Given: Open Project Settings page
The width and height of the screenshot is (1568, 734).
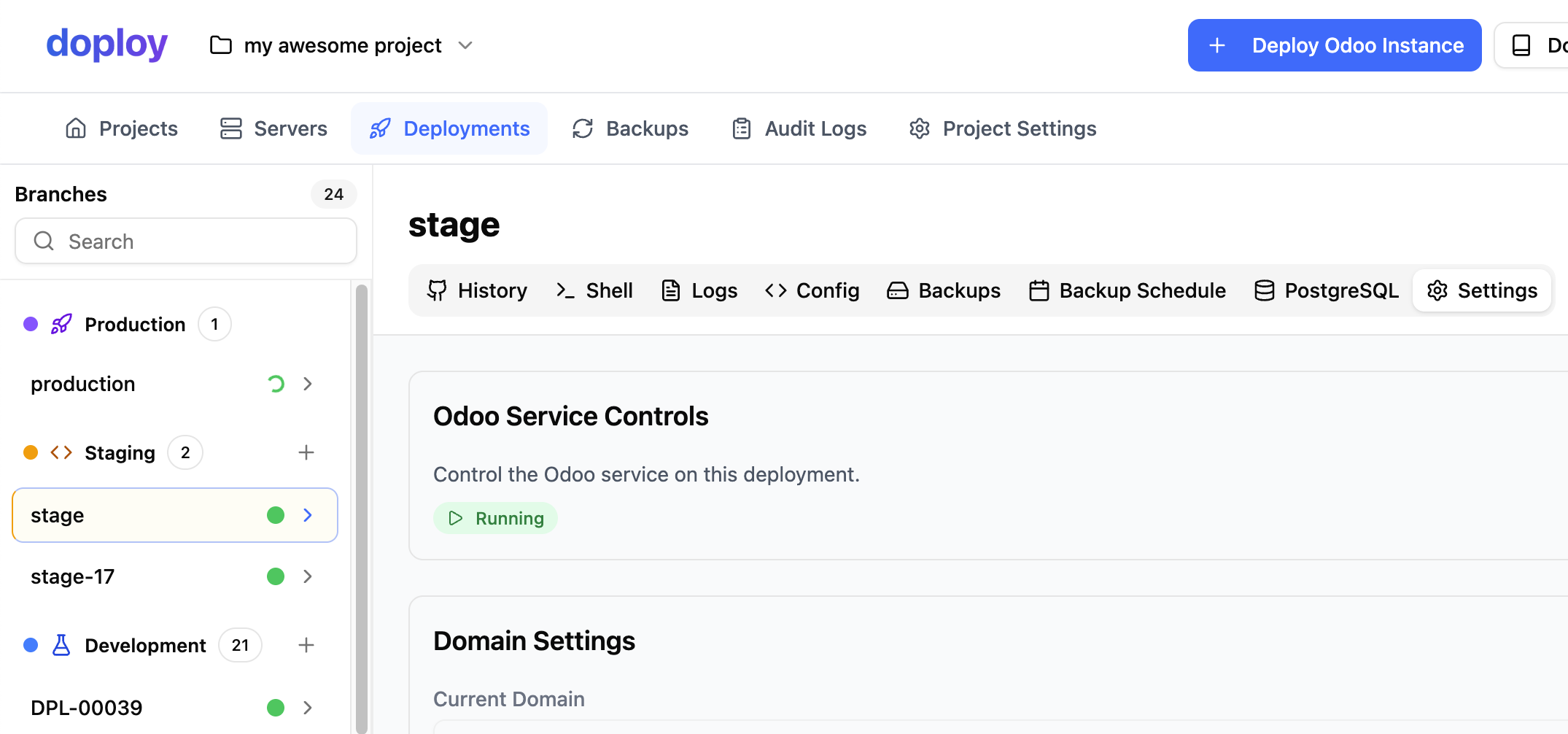Looking at the screenshot, I should [x=1003, y=128].
